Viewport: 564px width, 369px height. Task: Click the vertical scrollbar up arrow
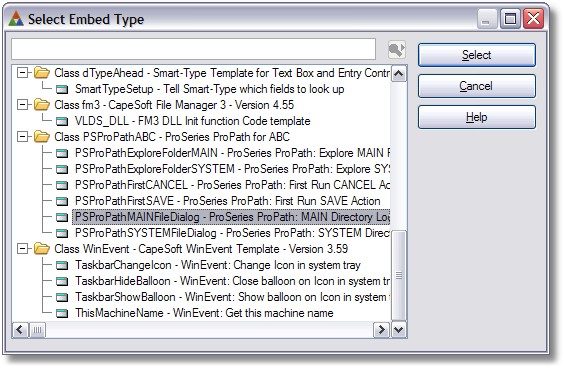[x=399, y=74]
